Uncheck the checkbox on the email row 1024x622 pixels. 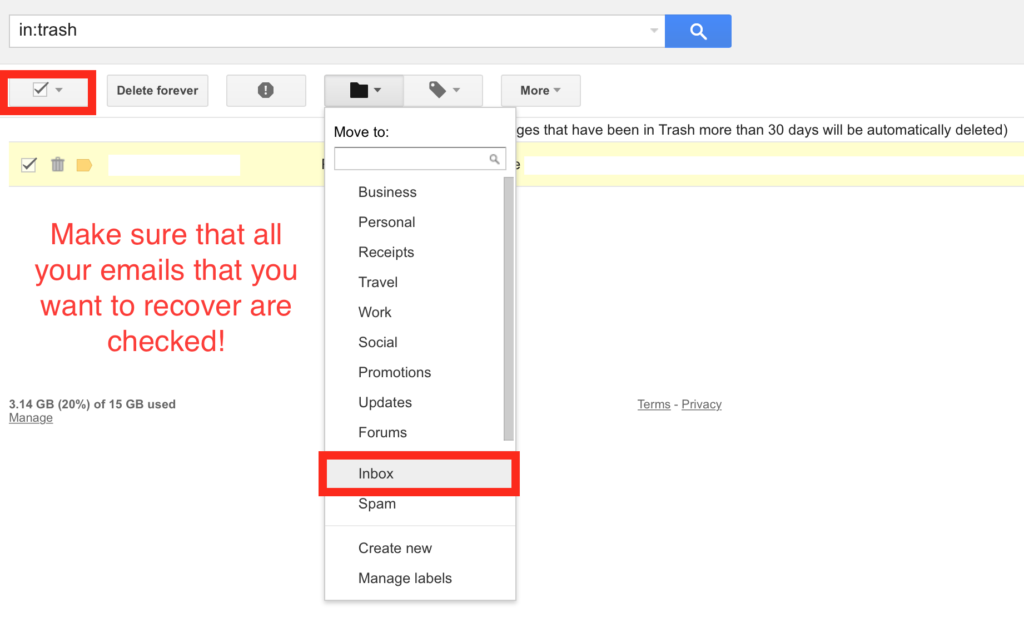(29, 165)
